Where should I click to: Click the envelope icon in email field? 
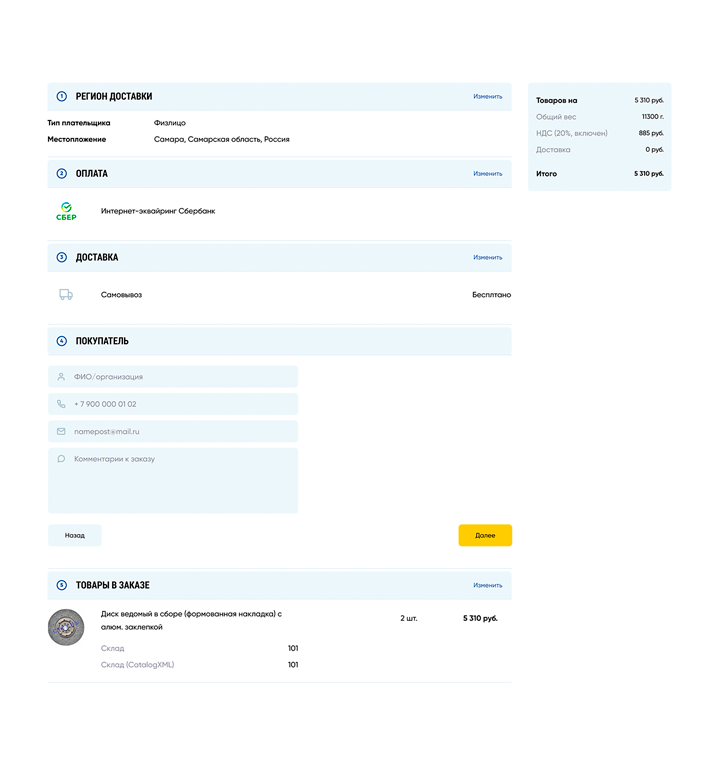pyautogui.click(x=61, y=431)
